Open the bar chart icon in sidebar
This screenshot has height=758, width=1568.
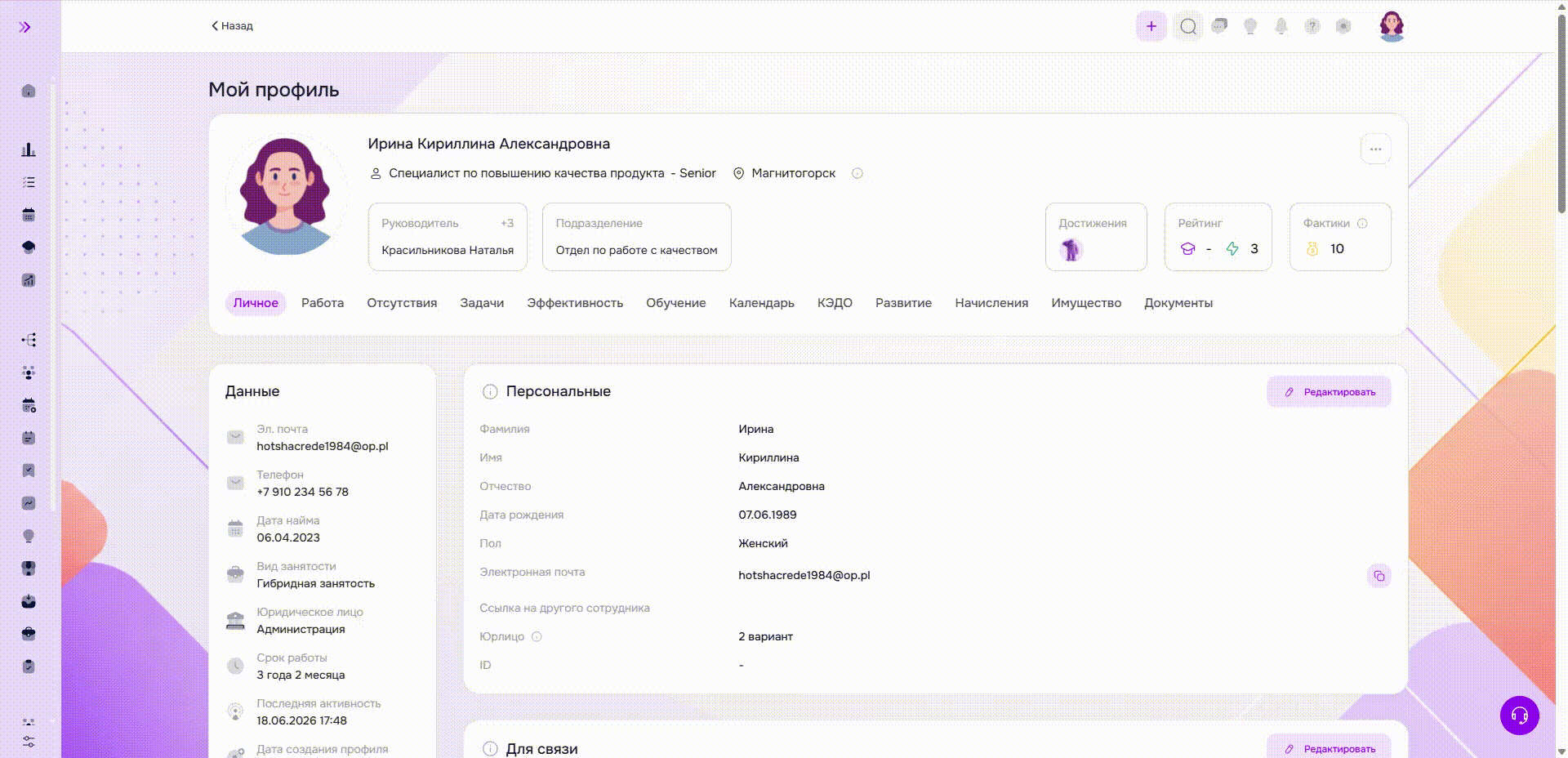29,149
